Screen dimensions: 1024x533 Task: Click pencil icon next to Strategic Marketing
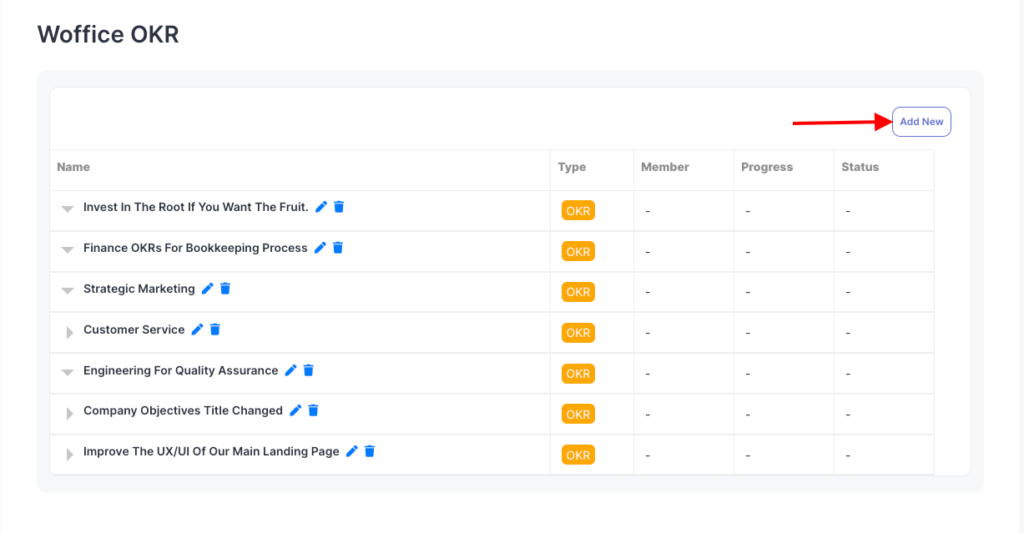coord(207,289)
